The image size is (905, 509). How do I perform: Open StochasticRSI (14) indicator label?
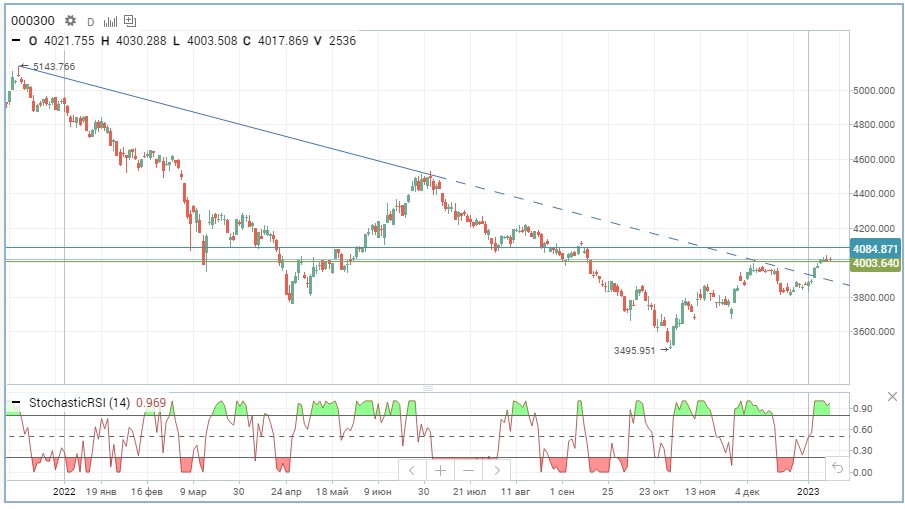pyautogui.click(x=78, y=404)
